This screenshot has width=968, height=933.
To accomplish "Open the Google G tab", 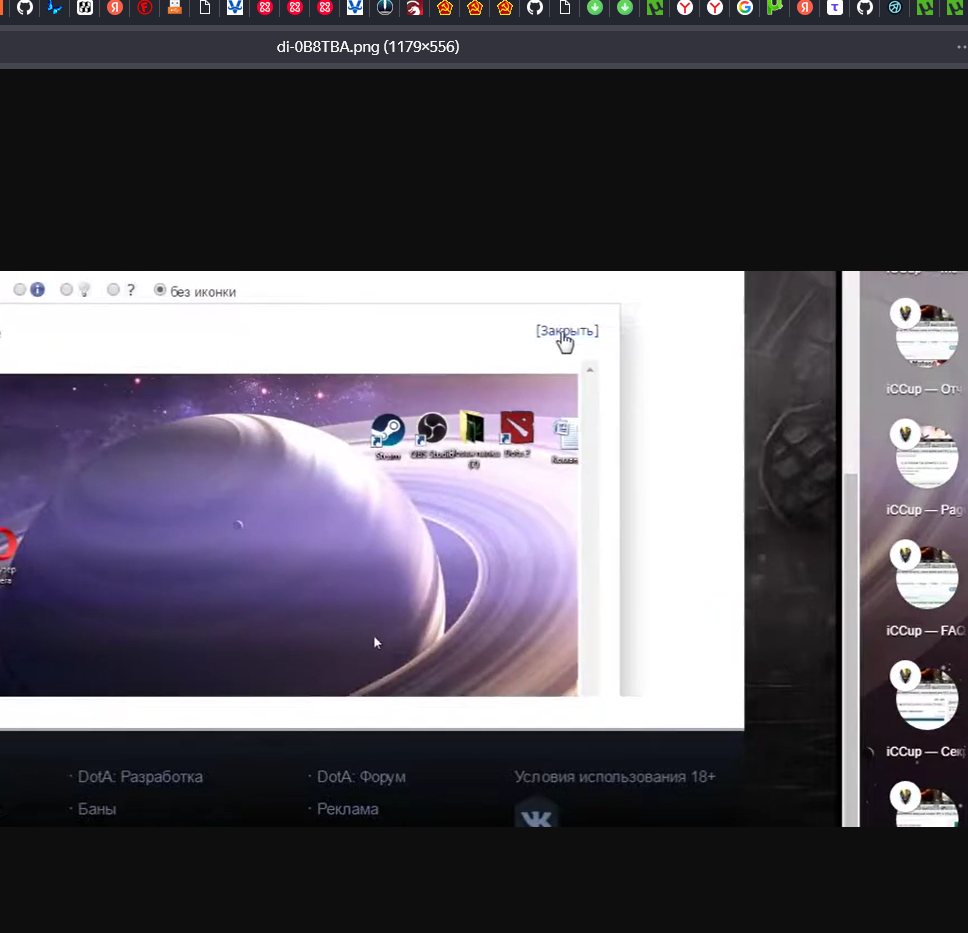I will 745,7.
